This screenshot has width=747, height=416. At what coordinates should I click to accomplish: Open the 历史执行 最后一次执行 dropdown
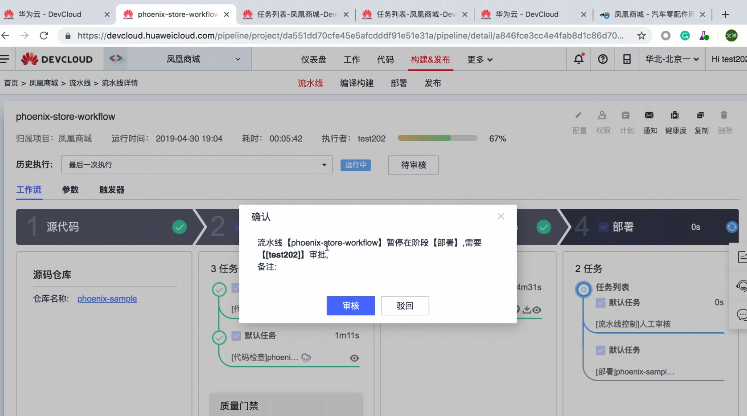pyautogui.click(x=197, y=164)
